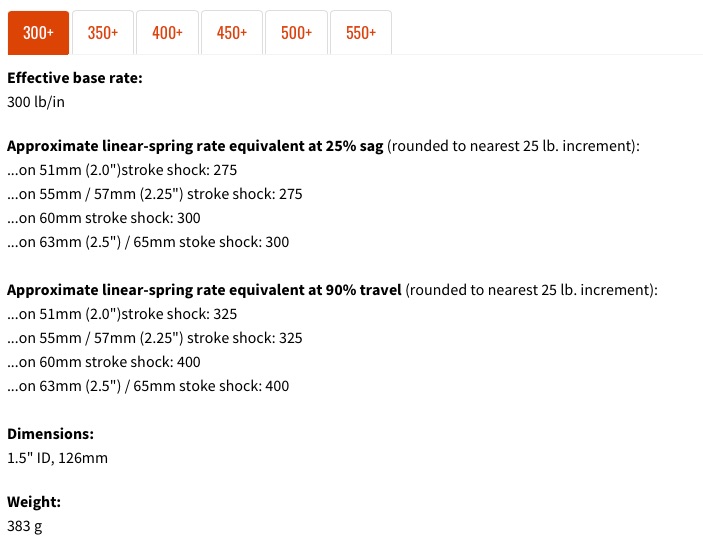Click the 90% travel section heading

pos(204,290)
